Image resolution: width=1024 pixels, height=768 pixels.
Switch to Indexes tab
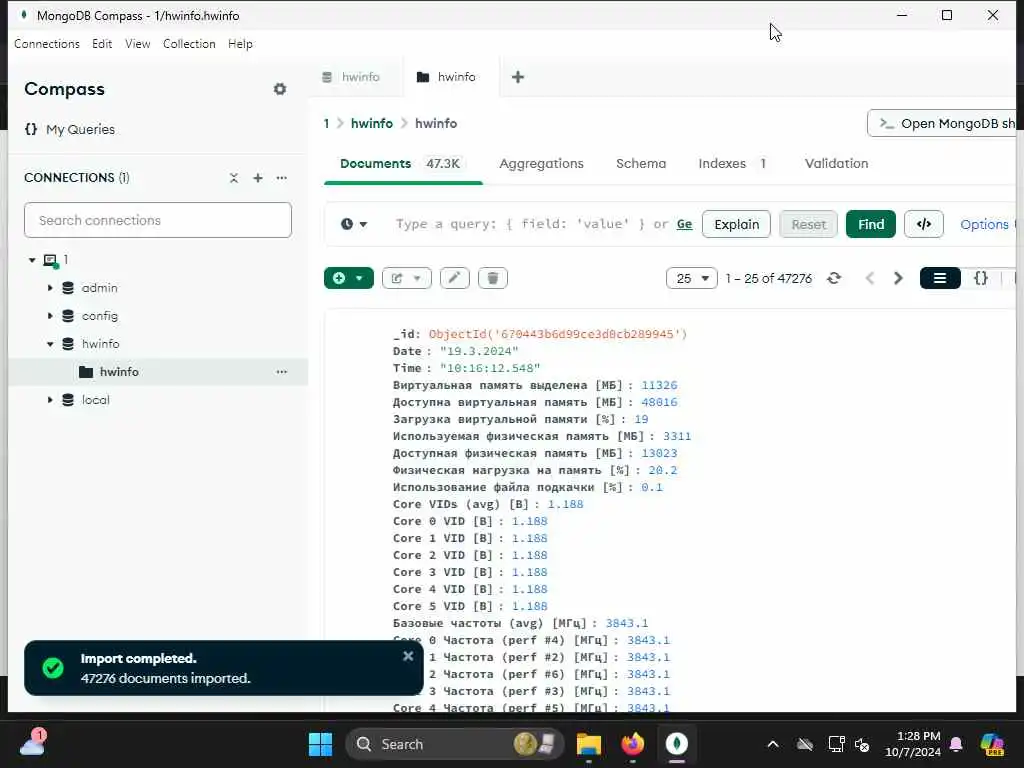[732, 163]
